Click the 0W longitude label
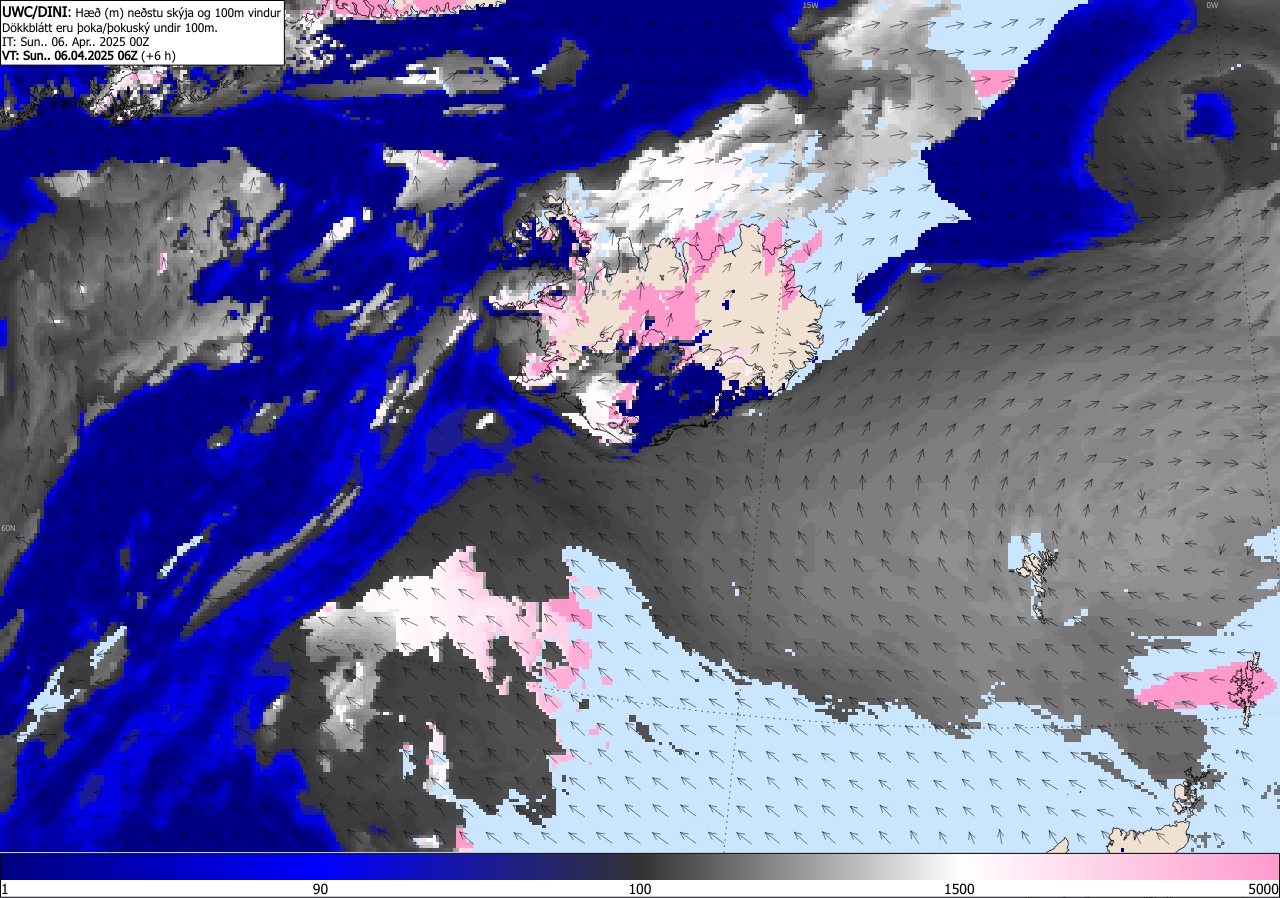The height and width of the screenshot is (898, 1280). pos(1212,5)
